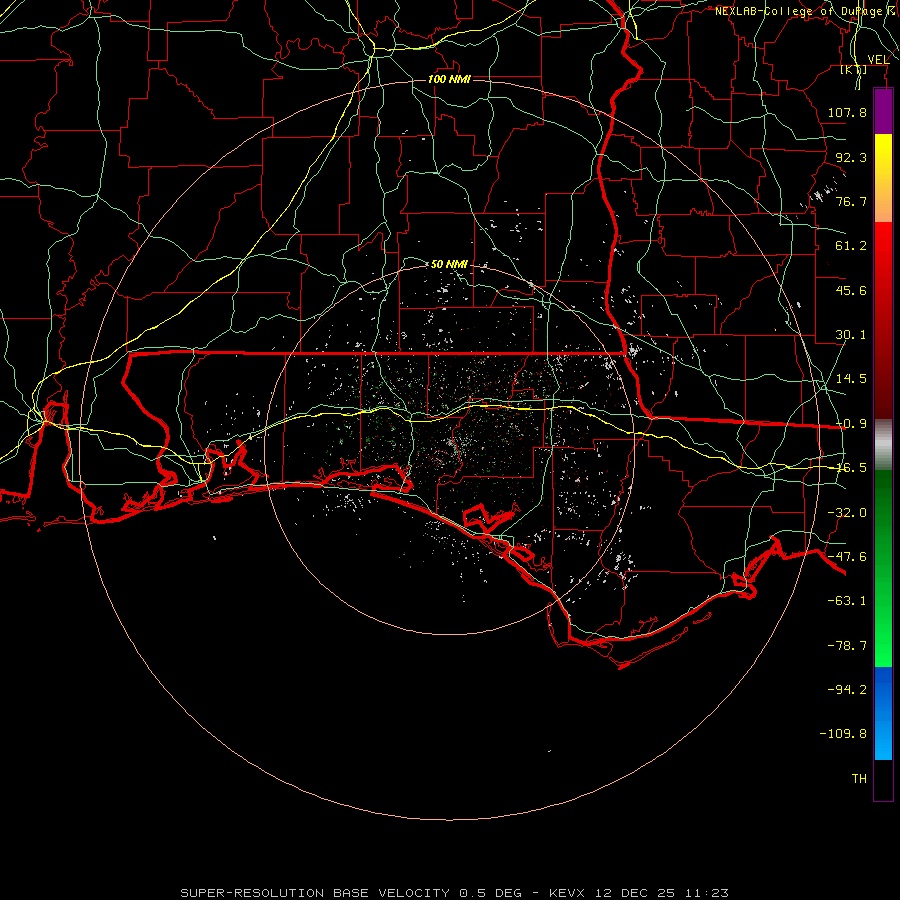
Task: Click the 50 NMI range ring label
Action: 449,264
